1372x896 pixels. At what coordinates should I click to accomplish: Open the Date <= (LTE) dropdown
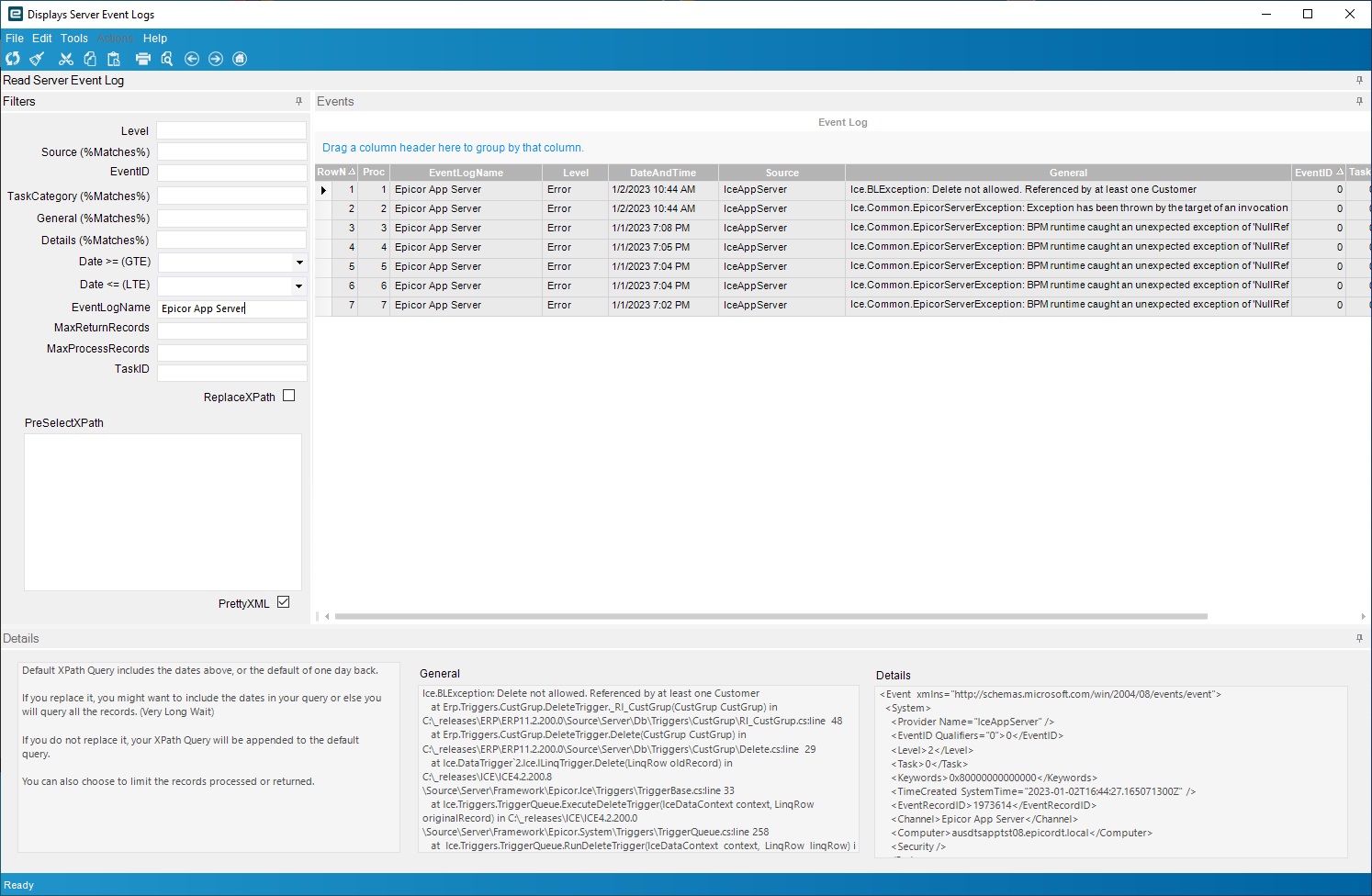[x=299, y=286]
